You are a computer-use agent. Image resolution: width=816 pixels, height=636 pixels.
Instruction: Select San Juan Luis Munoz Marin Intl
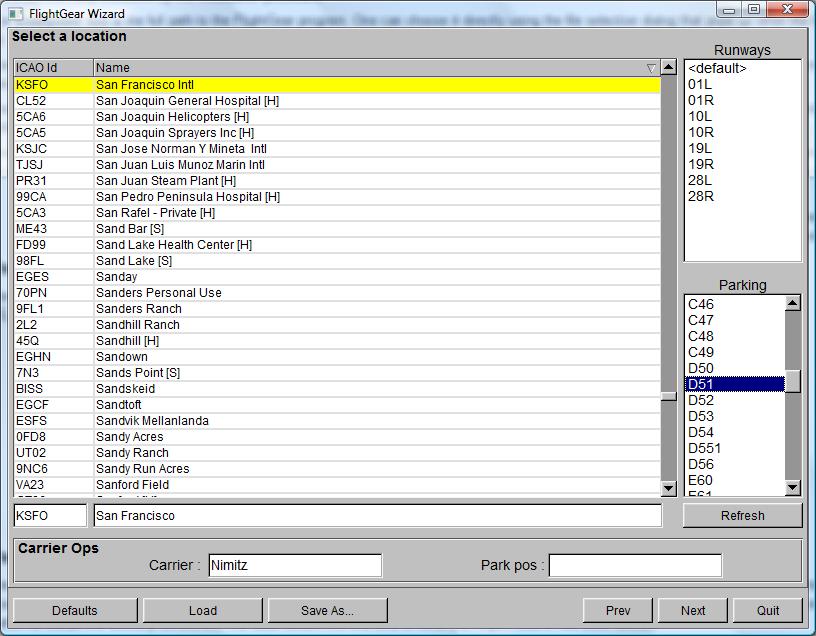click(x=337, y=165)
